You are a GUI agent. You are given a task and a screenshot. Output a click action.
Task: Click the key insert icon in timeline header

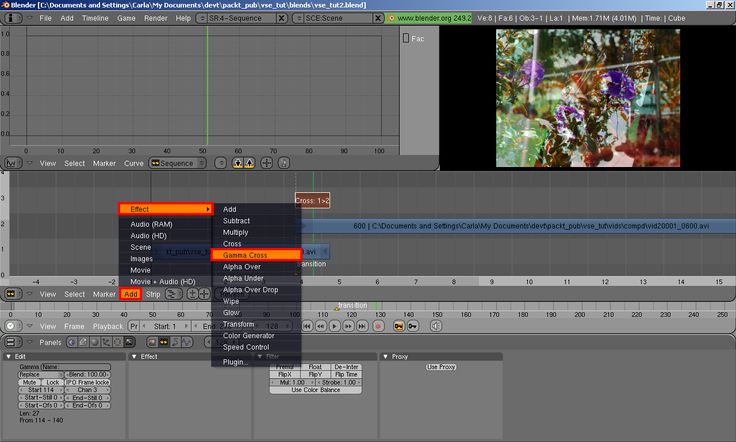pos(399,326)
